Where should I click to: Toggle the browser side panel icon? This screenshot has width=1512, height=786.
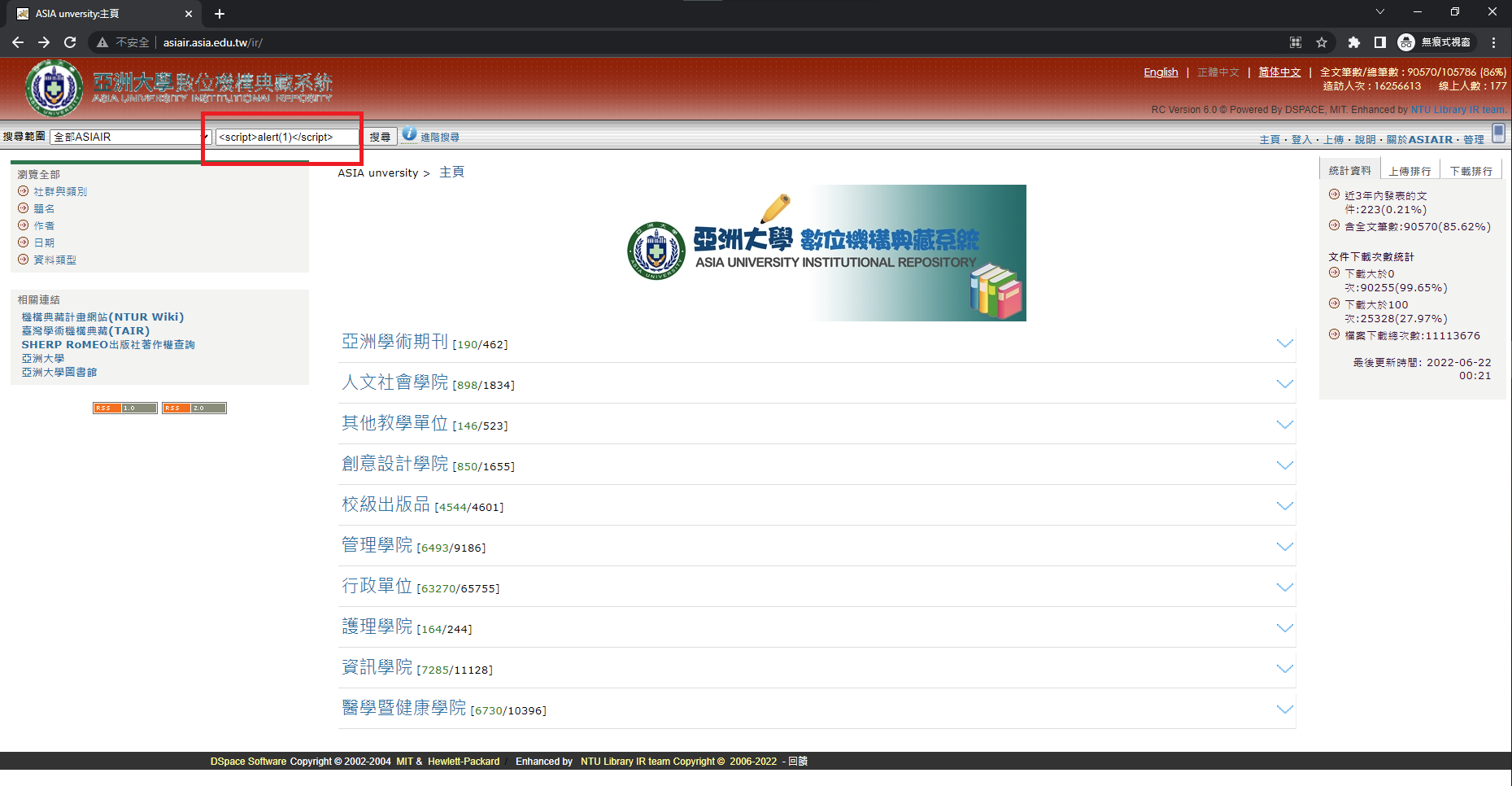point(1380,42)
